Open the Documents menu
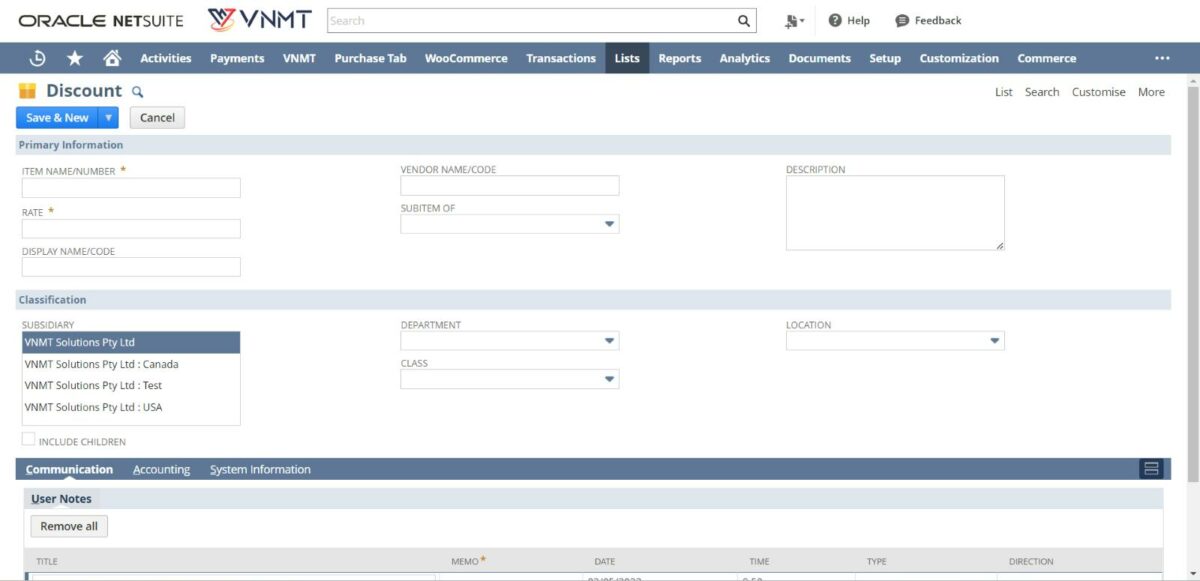This screenshot has width=1200, height=581. (820, 58)
